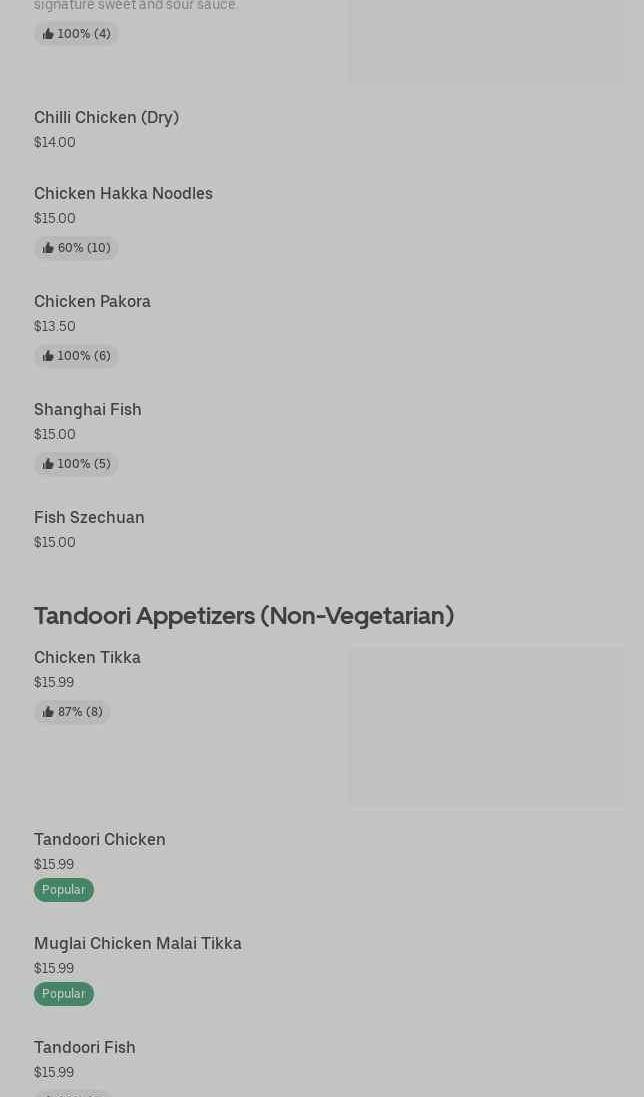Choose Chicken Tikka menu item
644x1097 pixels.
87,658
